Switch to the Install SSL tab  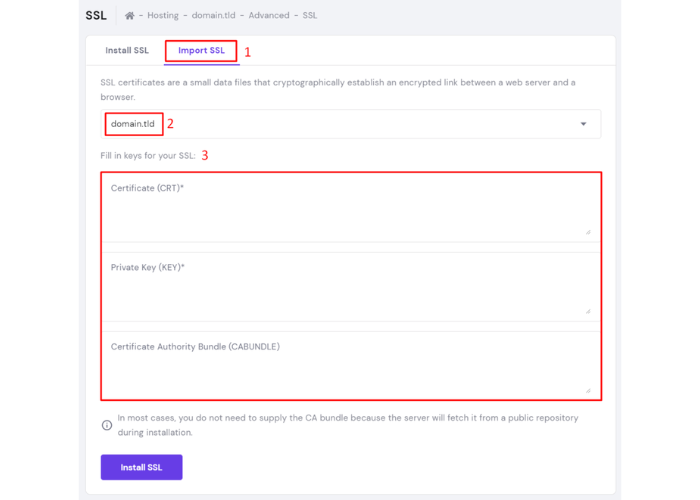point(127,50)
